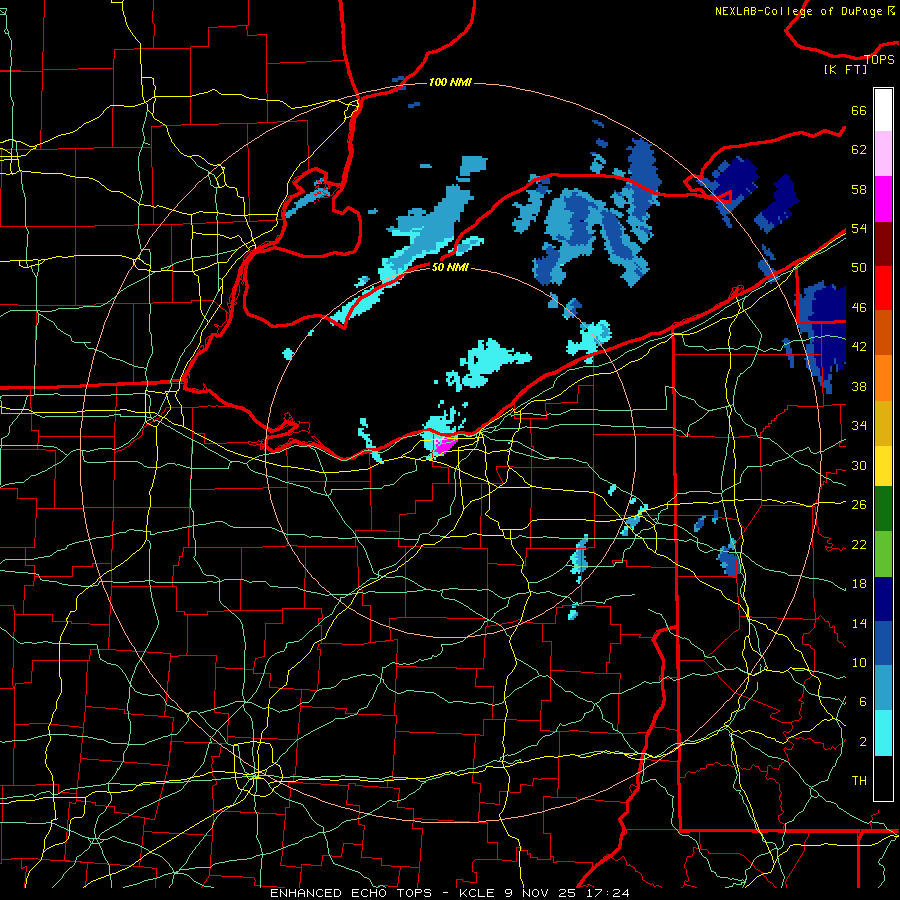Click the navy blue legend swatch
Screen dimensions: 900x900
pos(883,599)
